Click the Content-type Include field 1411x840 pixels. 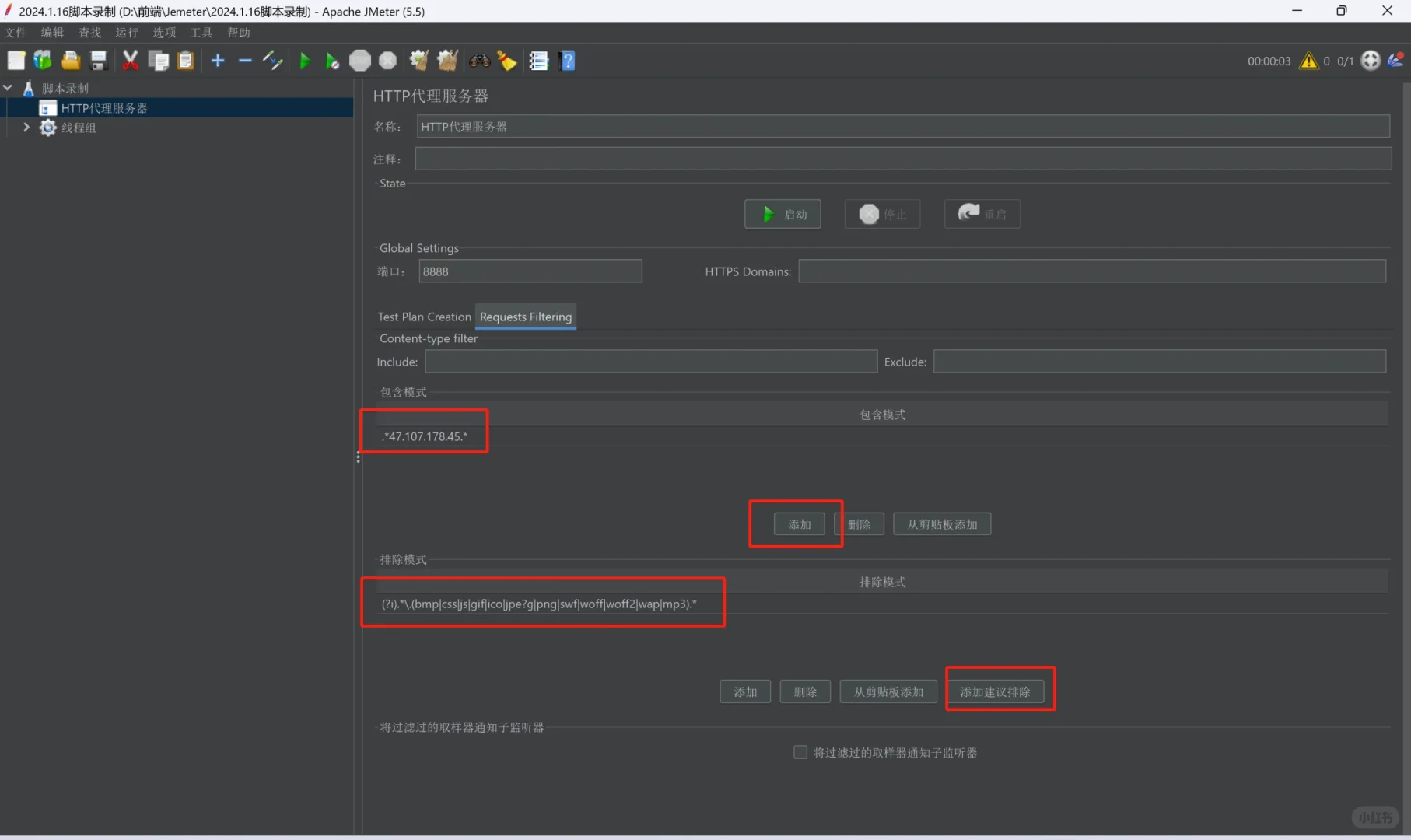point(651,361)
